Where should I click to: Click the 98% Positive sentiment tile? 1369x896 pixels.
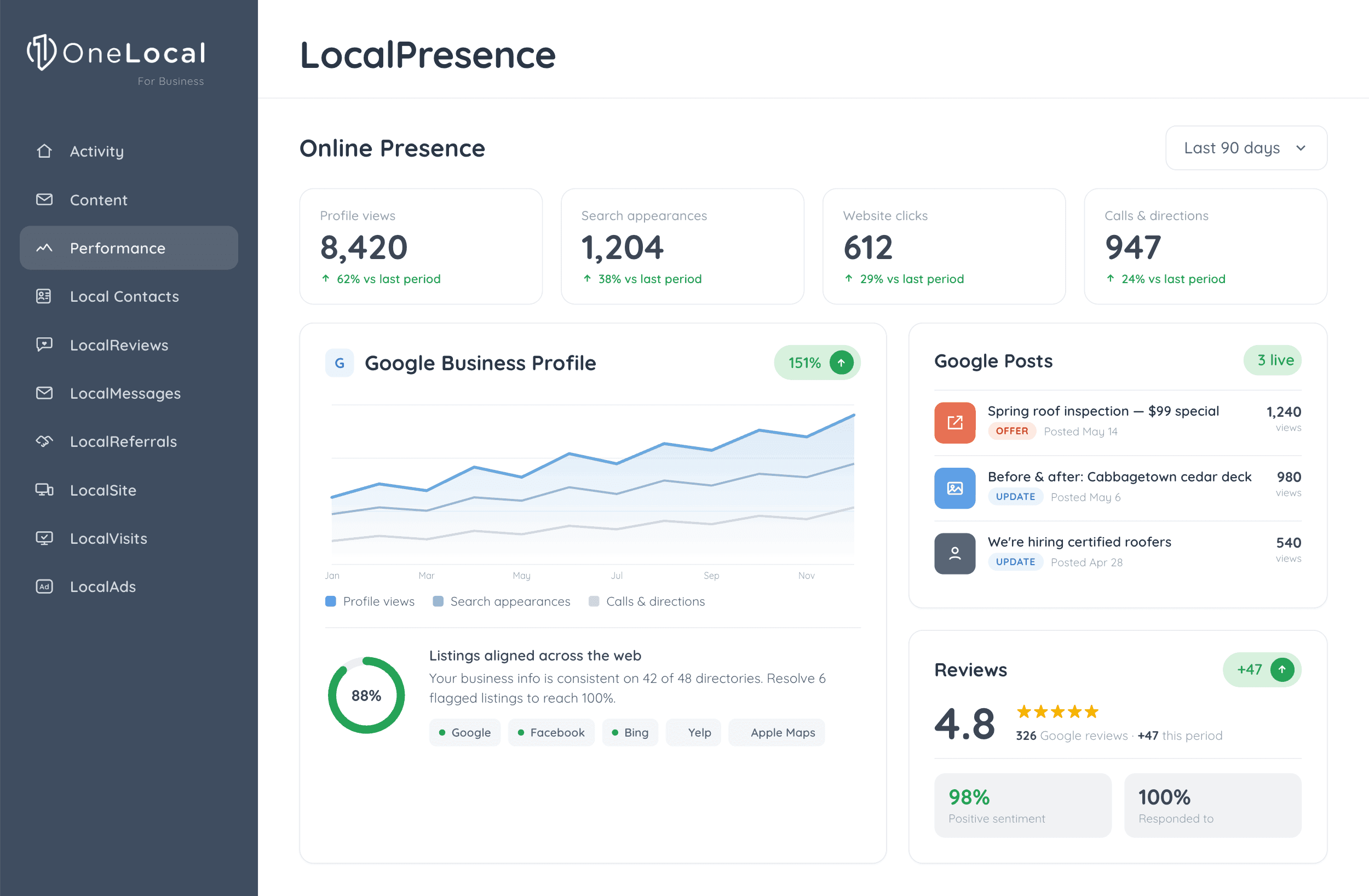click(1023, 805)
